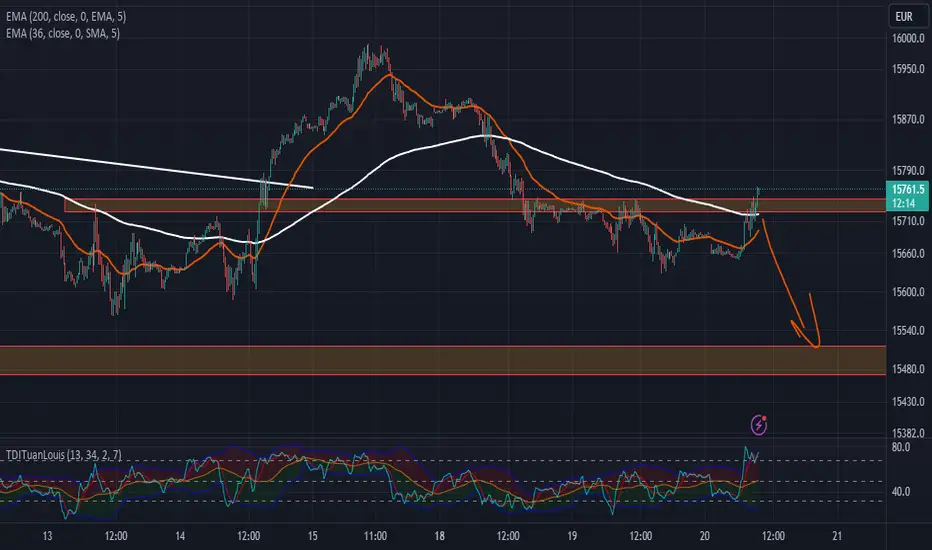The image size is (932, 550).
Task: Click date 20 on the time axis
Action: point(704,536)
